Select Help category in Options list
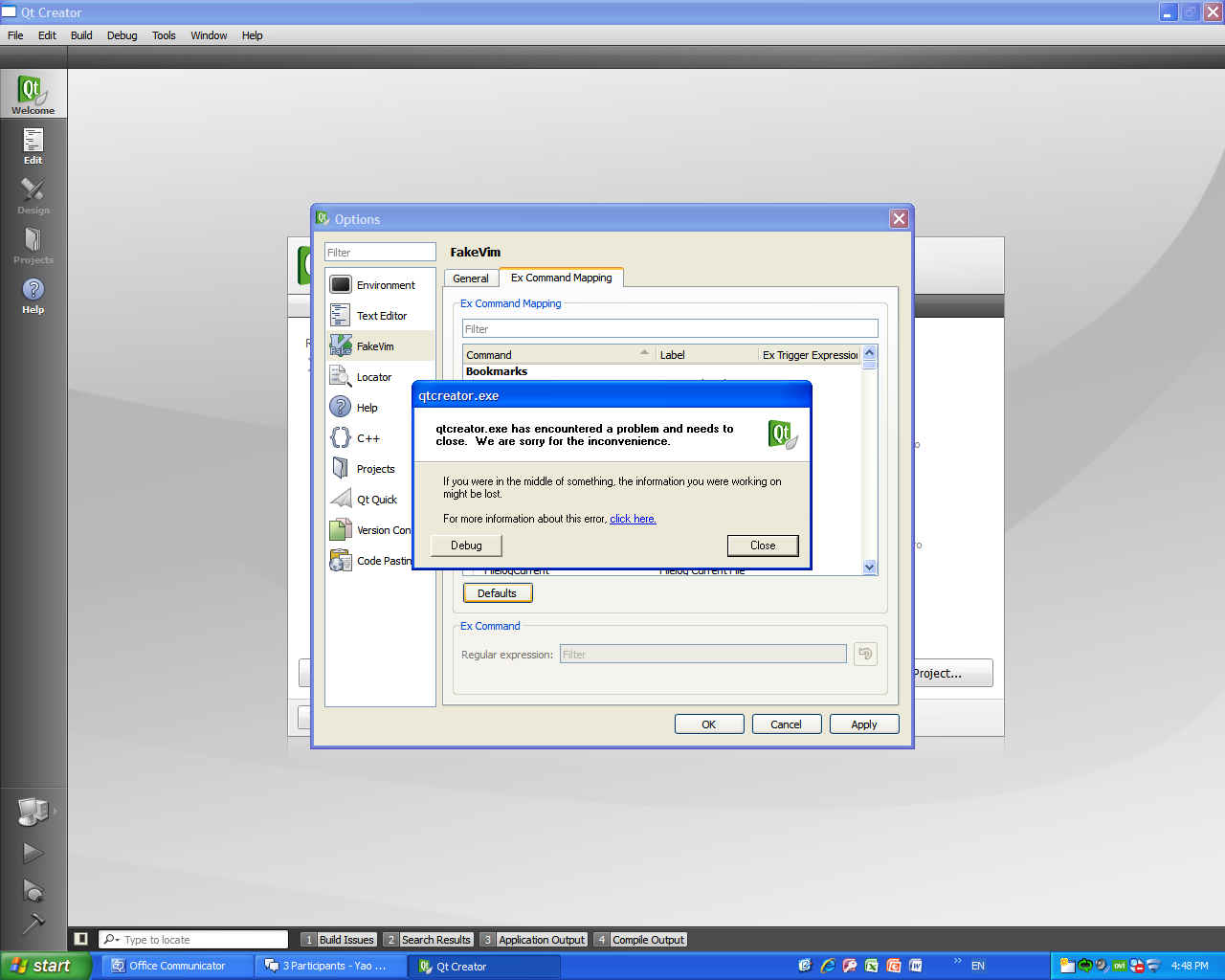1225x980 pixels. (369, 408)
